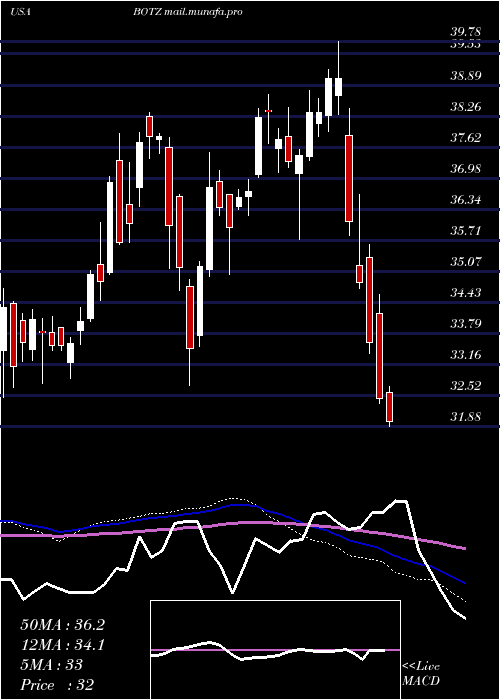
Task: Click the 31.88 price level label
Action: click(466, 417)
